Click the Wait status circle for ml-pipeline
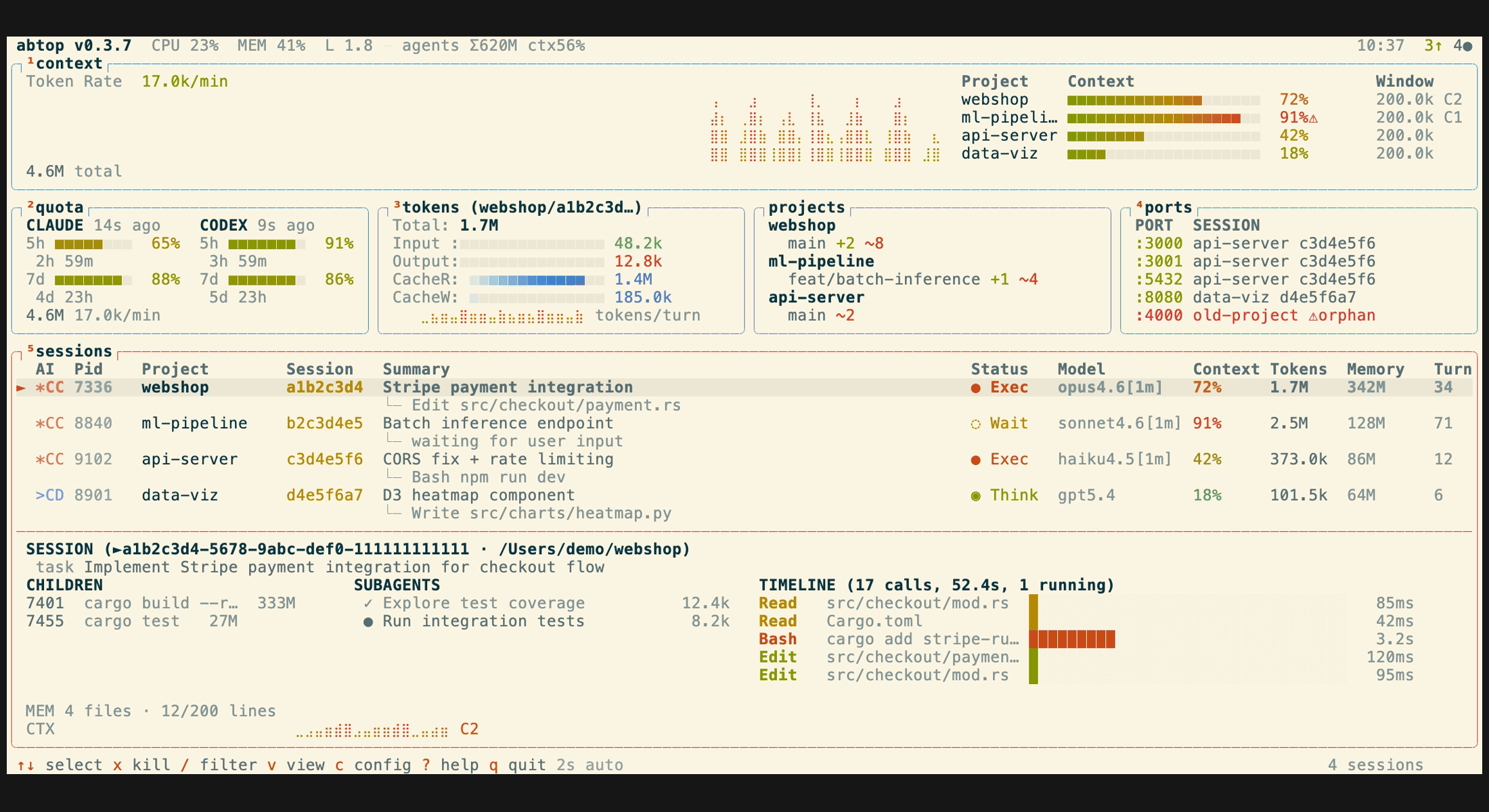The image size is (1489, 812). 975,424
